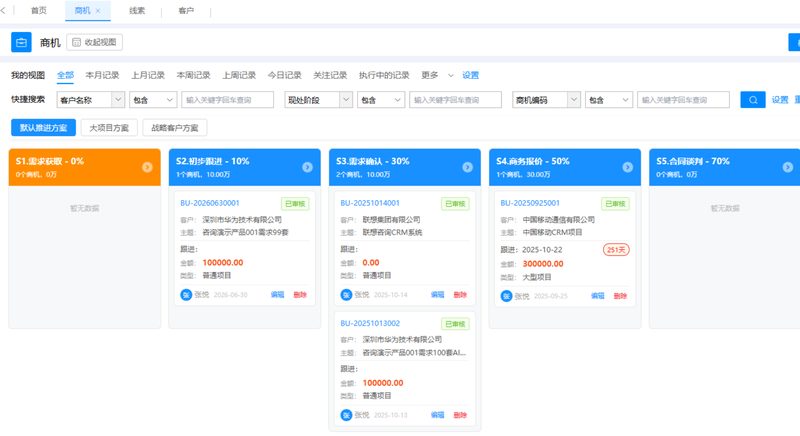Click owner avatar on card BU-20260630001
The width and height of the screenshot is (800, 436).
pyautogui.click(x=186, y=295)
